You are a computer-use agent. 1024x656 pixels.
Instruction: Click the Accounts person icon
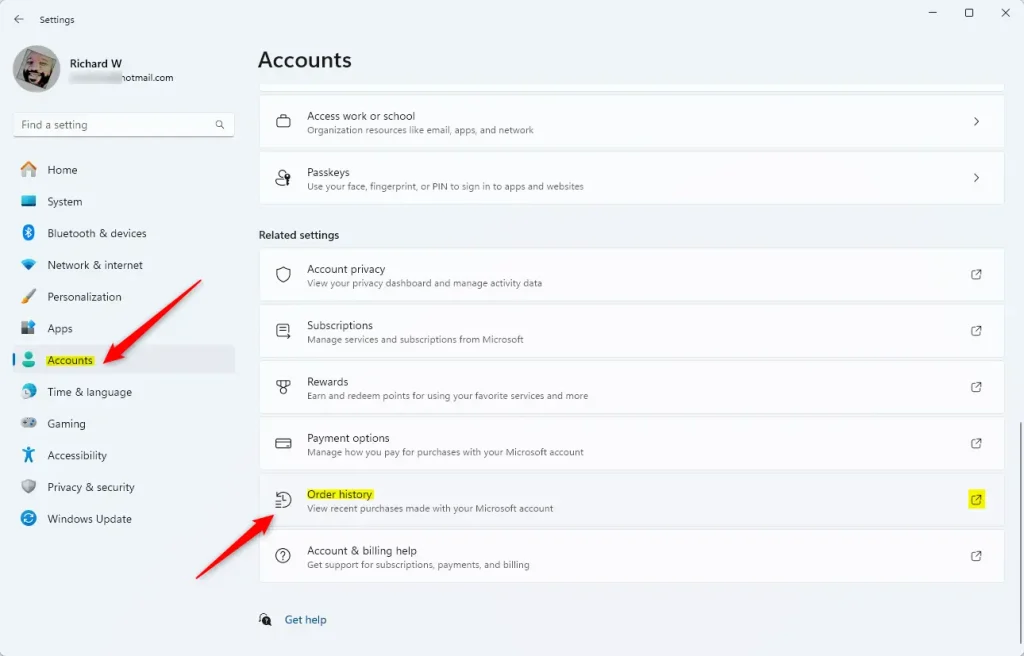[29, 360]
